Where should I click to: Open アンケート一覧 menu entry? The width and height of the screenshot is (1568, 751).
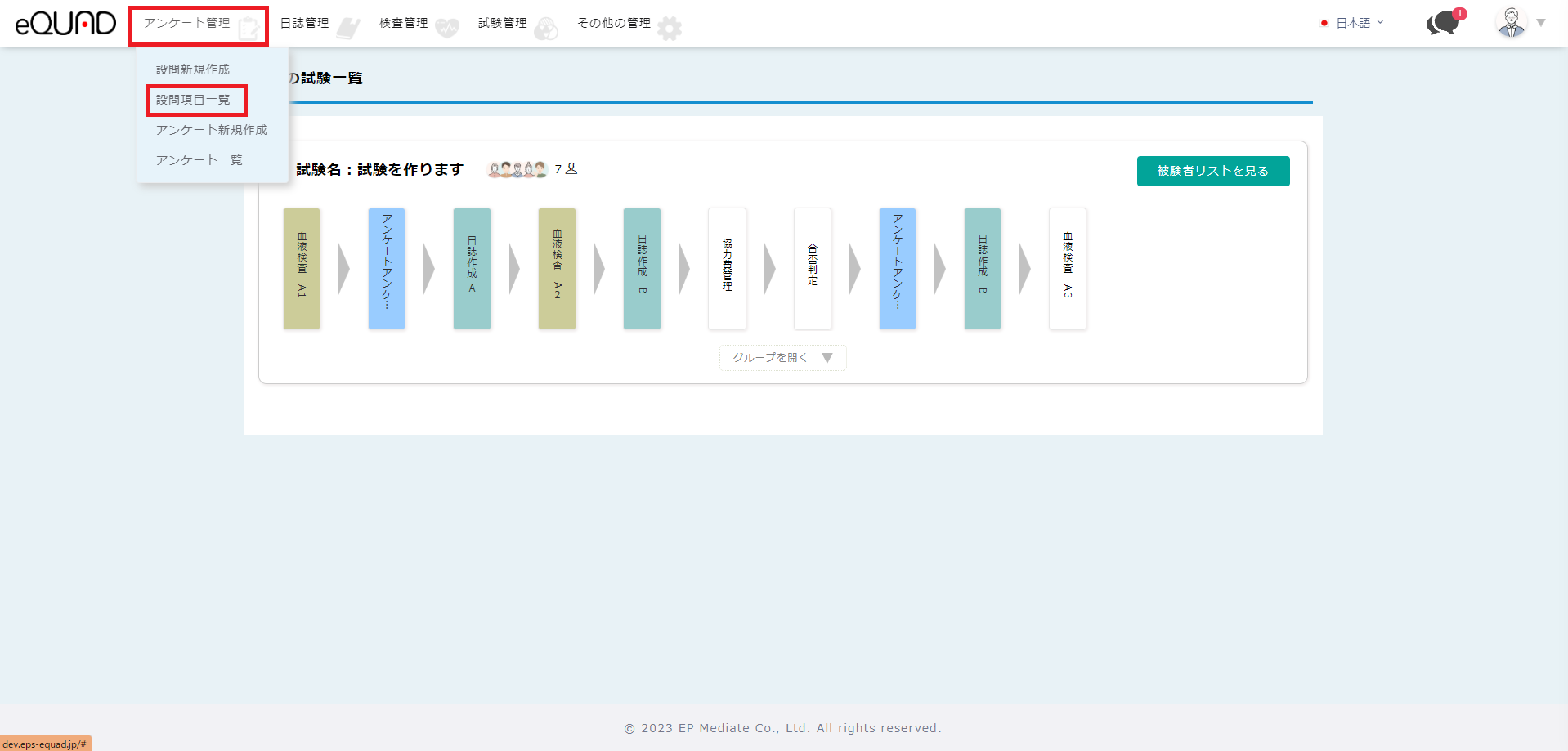(x=199, y=160)
